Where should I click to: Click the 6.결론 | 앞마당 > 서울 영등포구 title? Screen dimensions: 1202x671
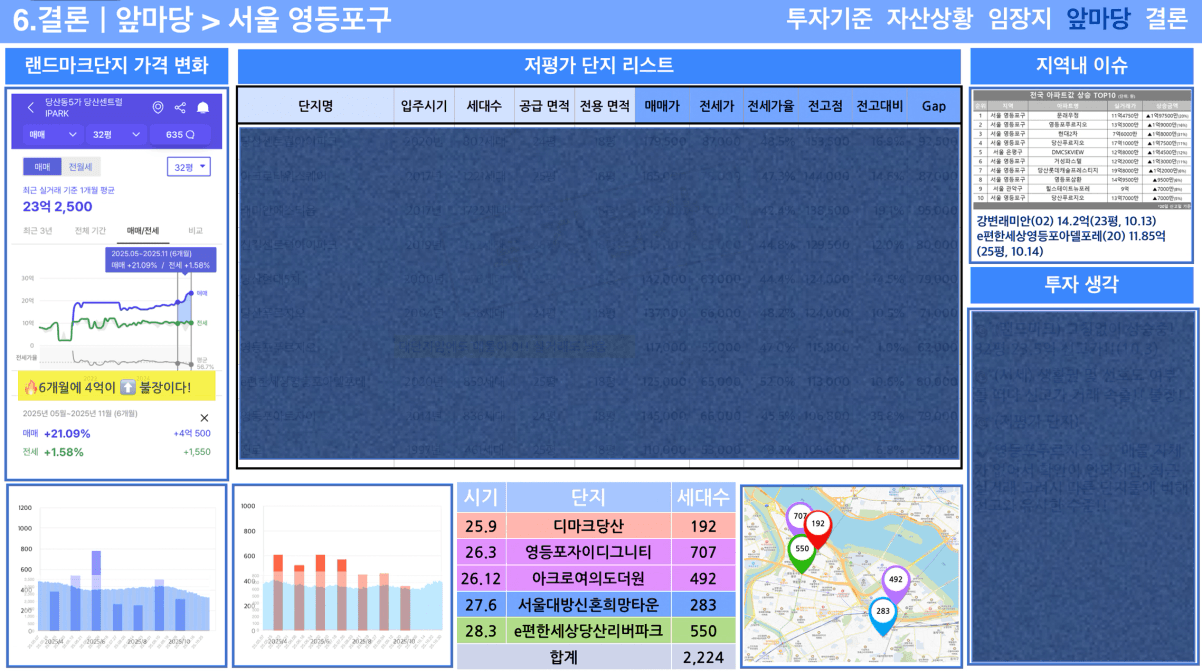(203, 18)
